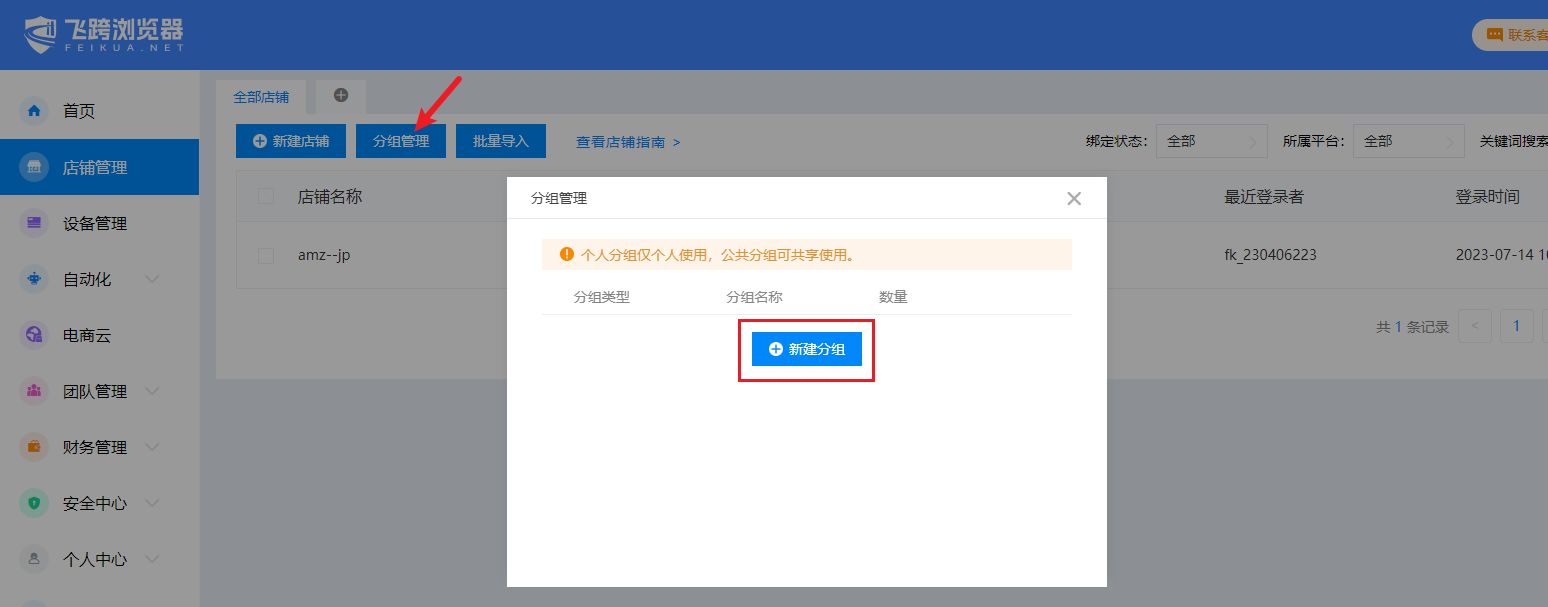Screen dimensions: 1548x607
Task: Click the 自动化 robot icon
Action: (34, 279)
